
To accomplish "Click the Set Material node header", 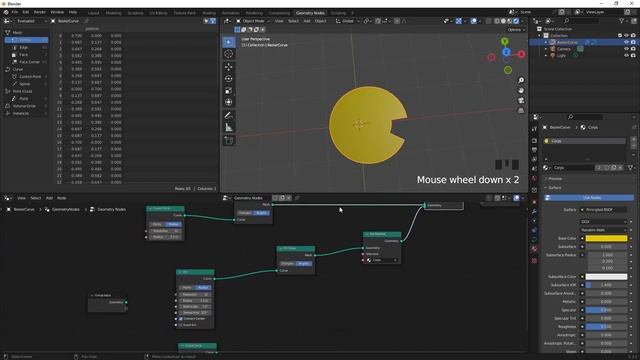I will point(382,234).
